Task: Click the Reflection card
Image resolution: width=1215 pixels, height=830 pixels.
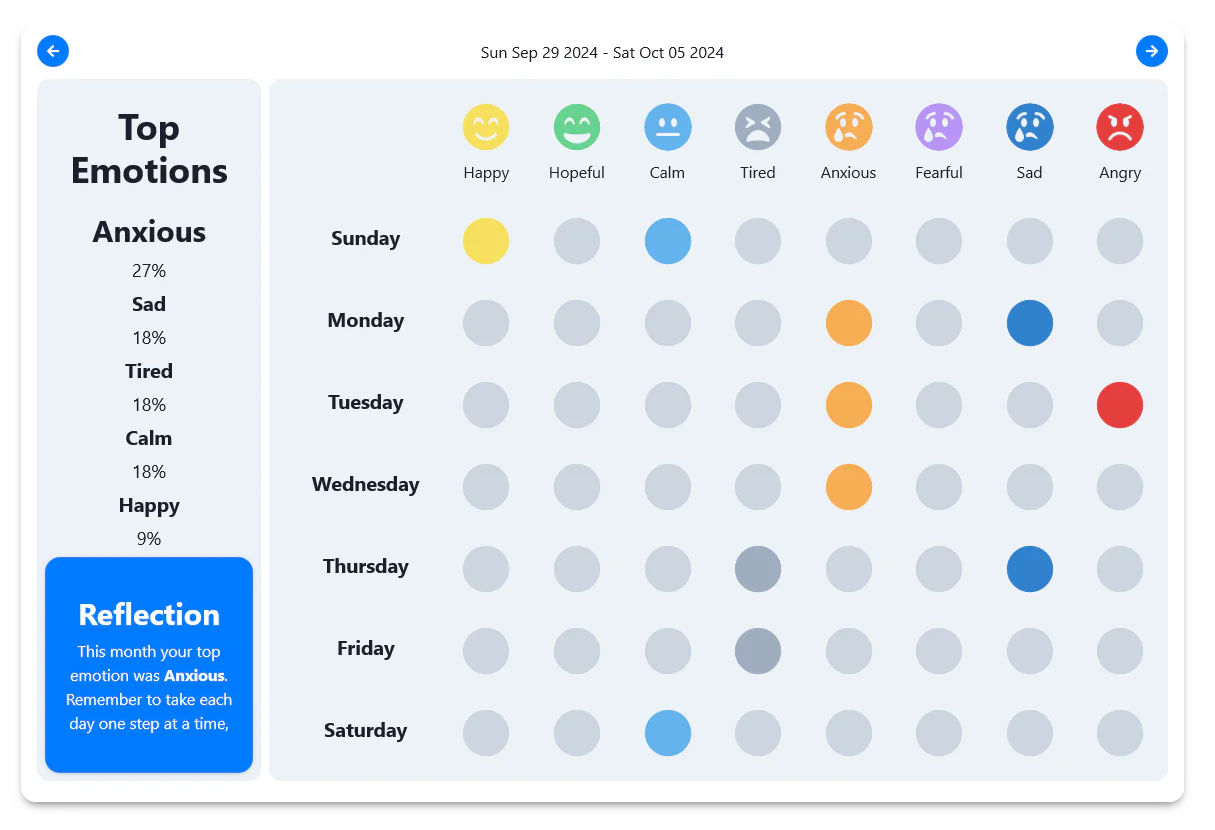Action: coord(148,665)
